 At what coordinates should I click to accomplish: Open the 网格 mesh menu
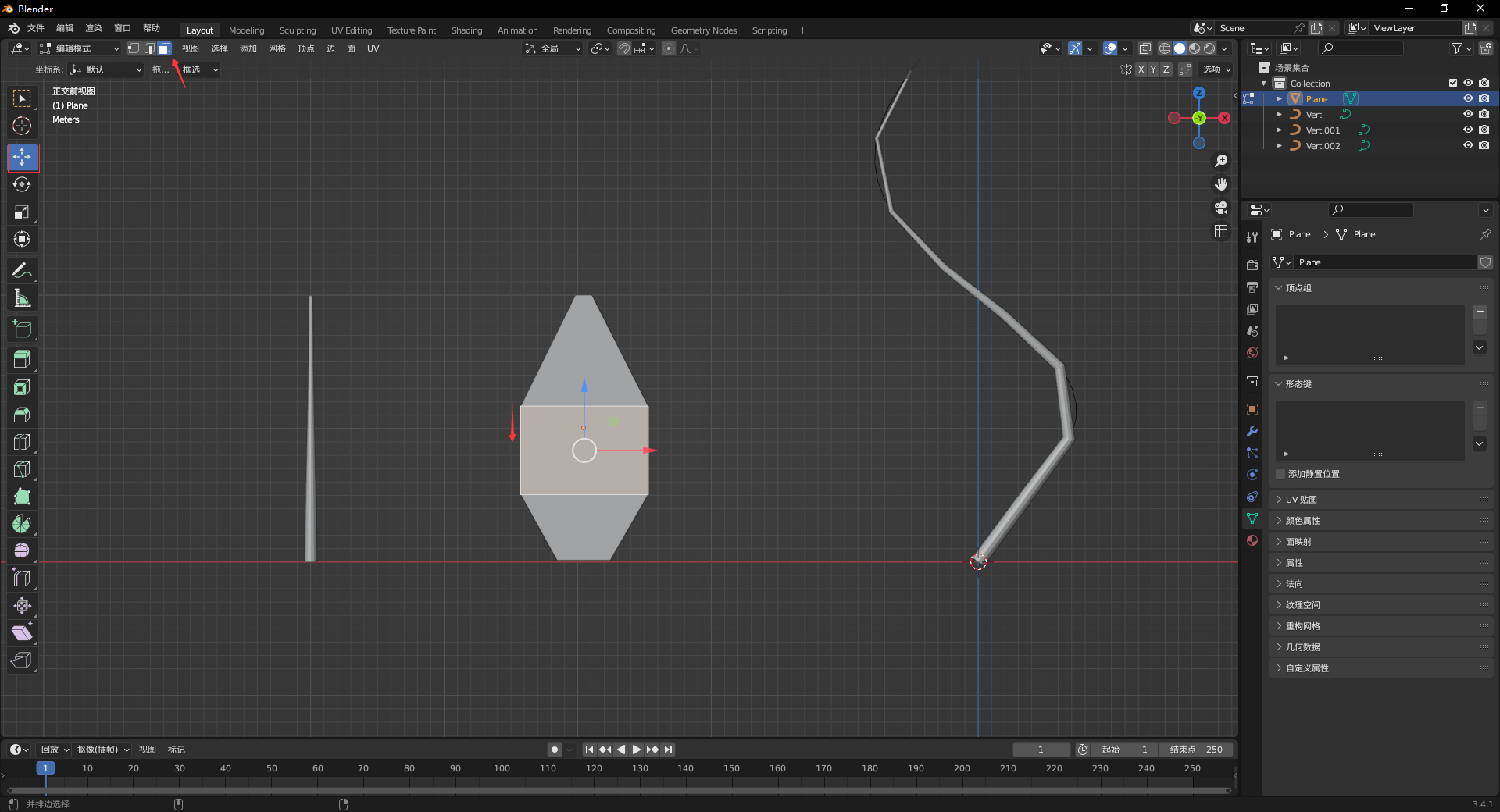coord(277,48)
